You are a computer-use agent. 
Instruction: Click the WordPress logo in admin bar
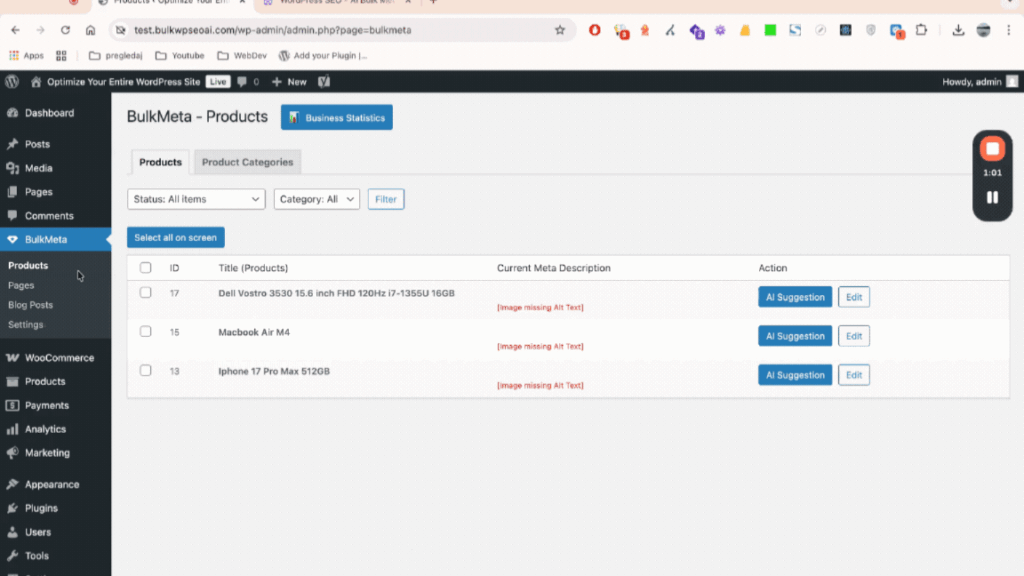(12, 82)
